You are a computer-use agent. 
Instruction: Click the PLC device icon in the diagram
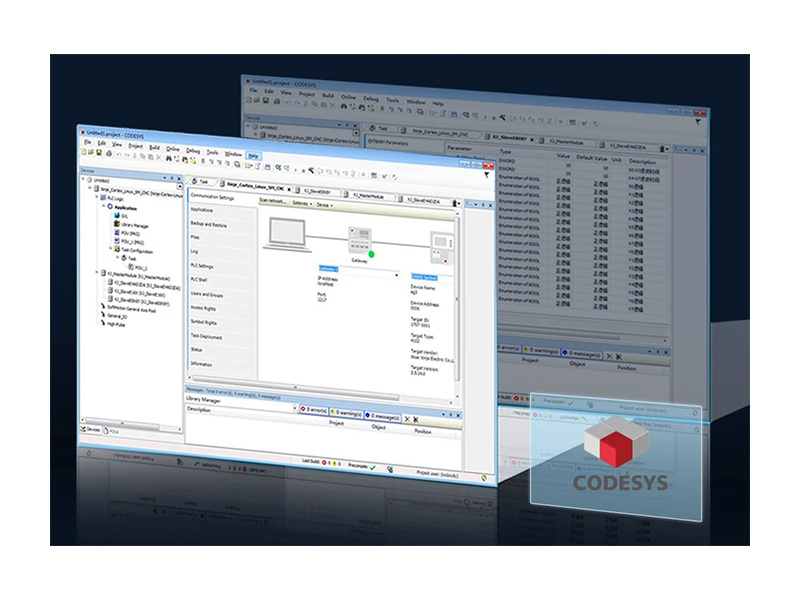point(442,248)
